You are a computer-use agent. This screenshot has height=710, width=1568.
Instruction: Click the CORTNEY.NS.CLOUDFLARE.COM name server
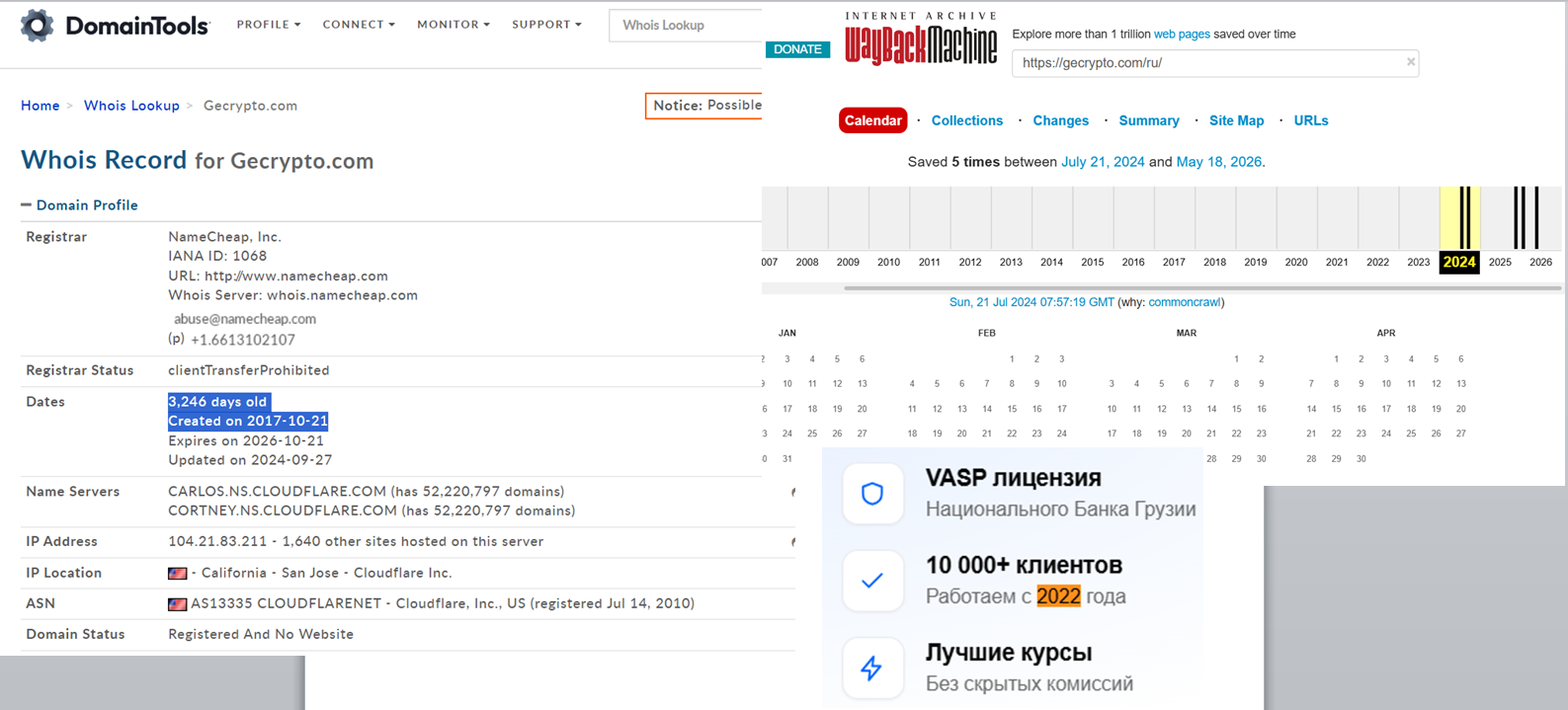pos(283,511)
